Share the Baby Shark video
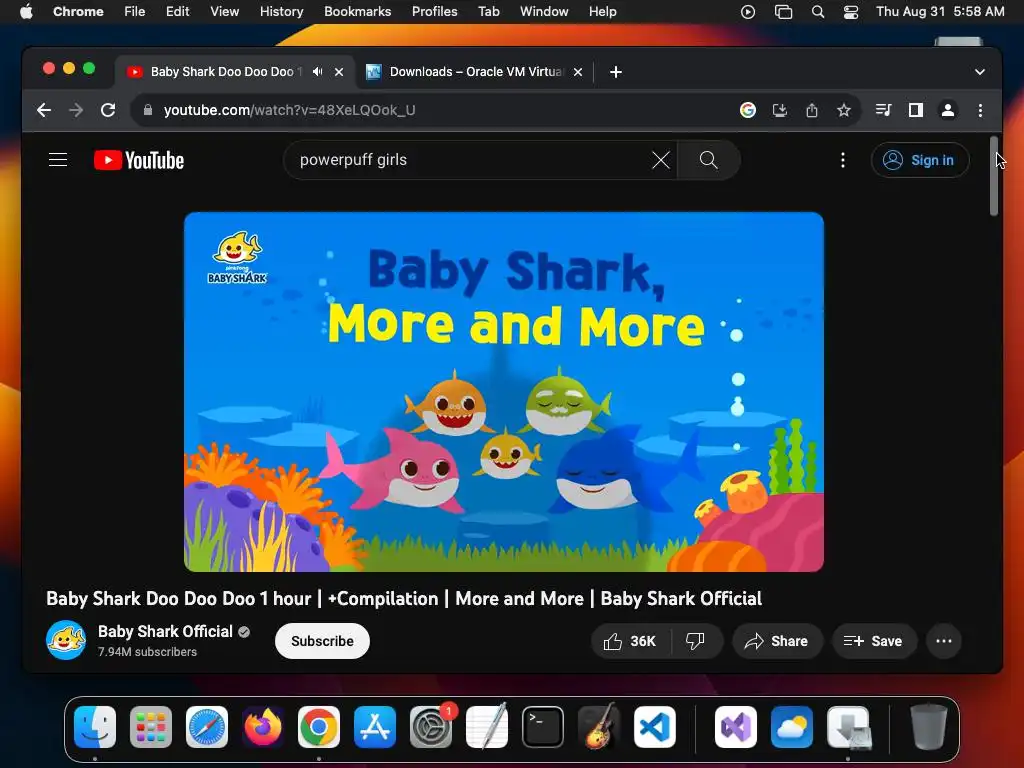 tap(777, 641)
